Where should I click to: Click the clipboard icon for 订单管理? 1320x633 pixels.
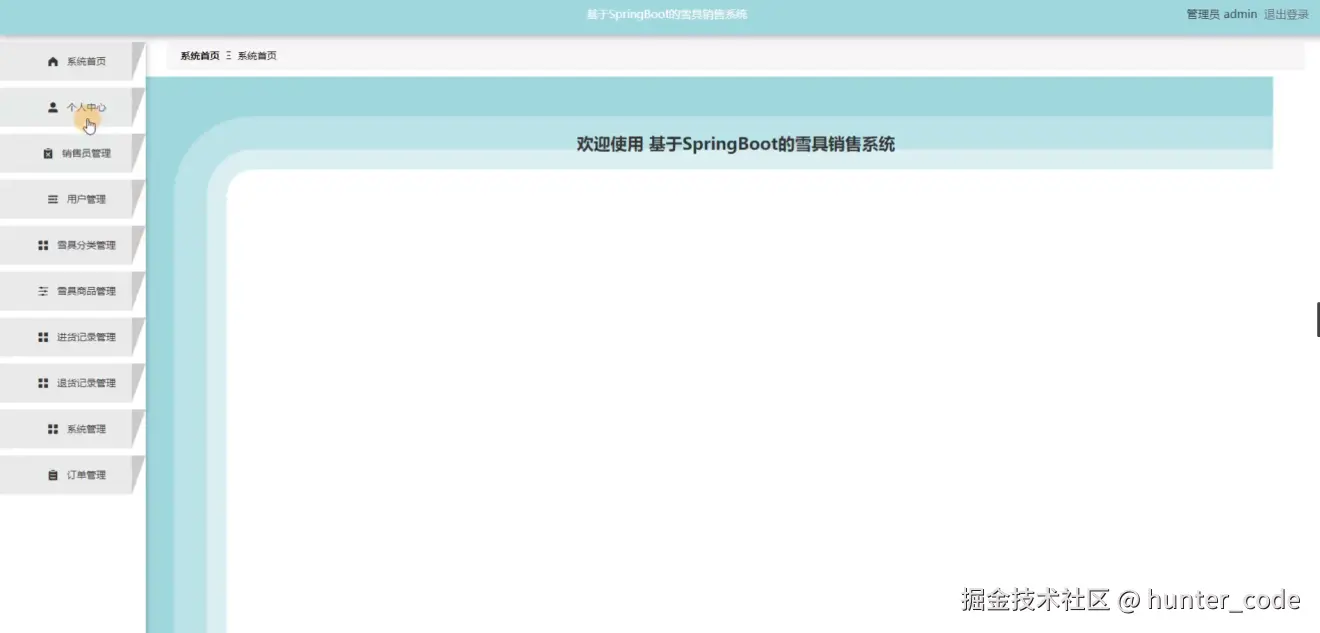[53, 475]
